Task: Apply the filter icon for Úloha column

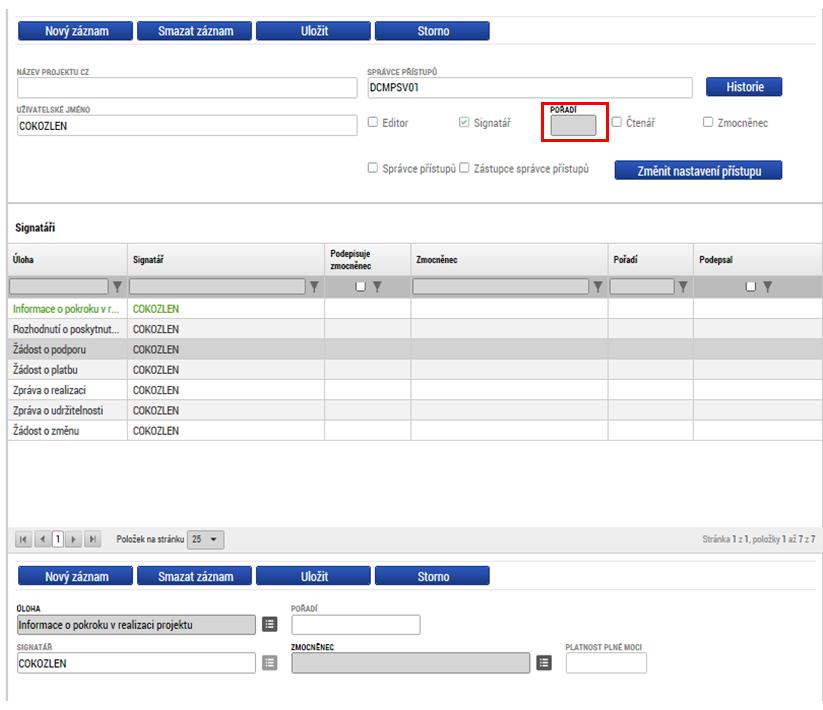Action: pyautogui.click(x=118, y=287)
